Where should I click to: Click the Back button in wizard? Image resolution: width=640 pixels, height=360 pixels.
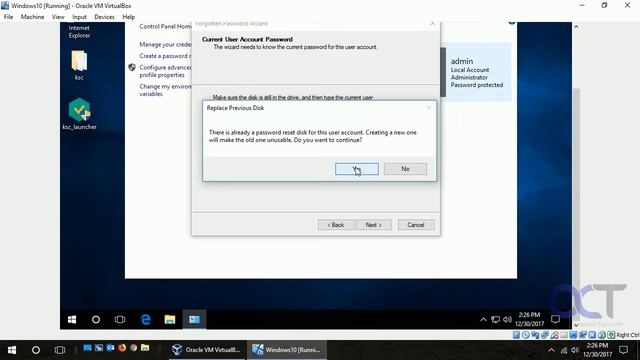pyautogui.click(x=336, y=225)
